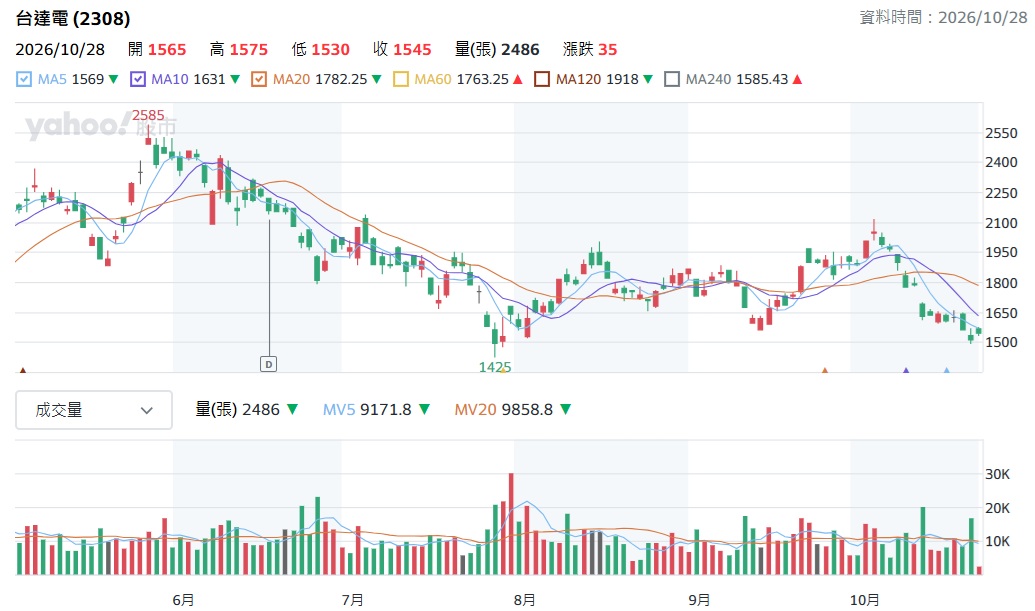Uncheck the MA10 moving average line
This screenshot has height=611, width=1035.
click(x=137, y=79)
